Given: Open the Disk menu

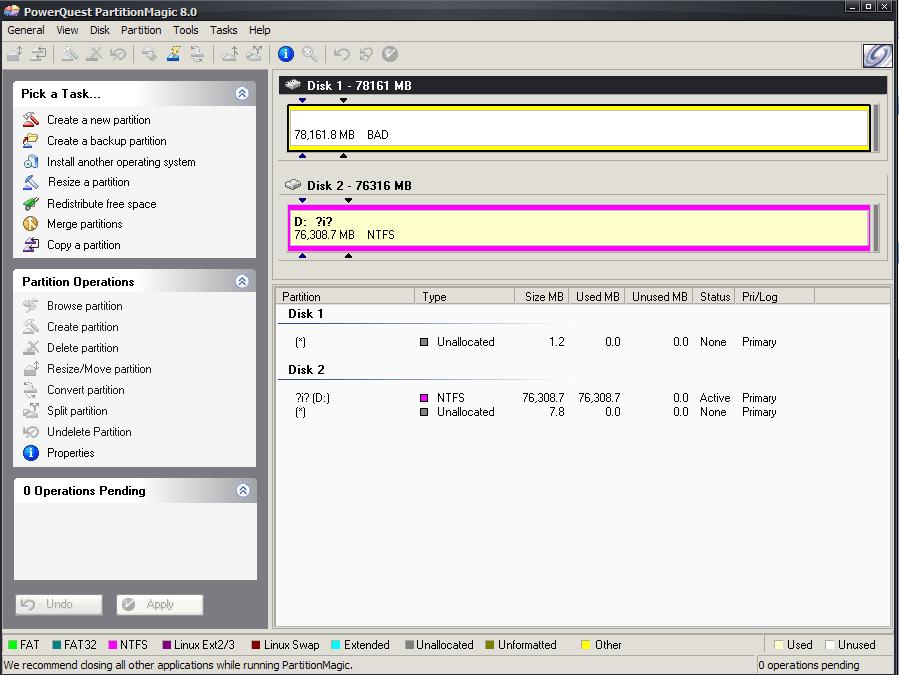Looking at the screenshot, I should tap(100, 30).
